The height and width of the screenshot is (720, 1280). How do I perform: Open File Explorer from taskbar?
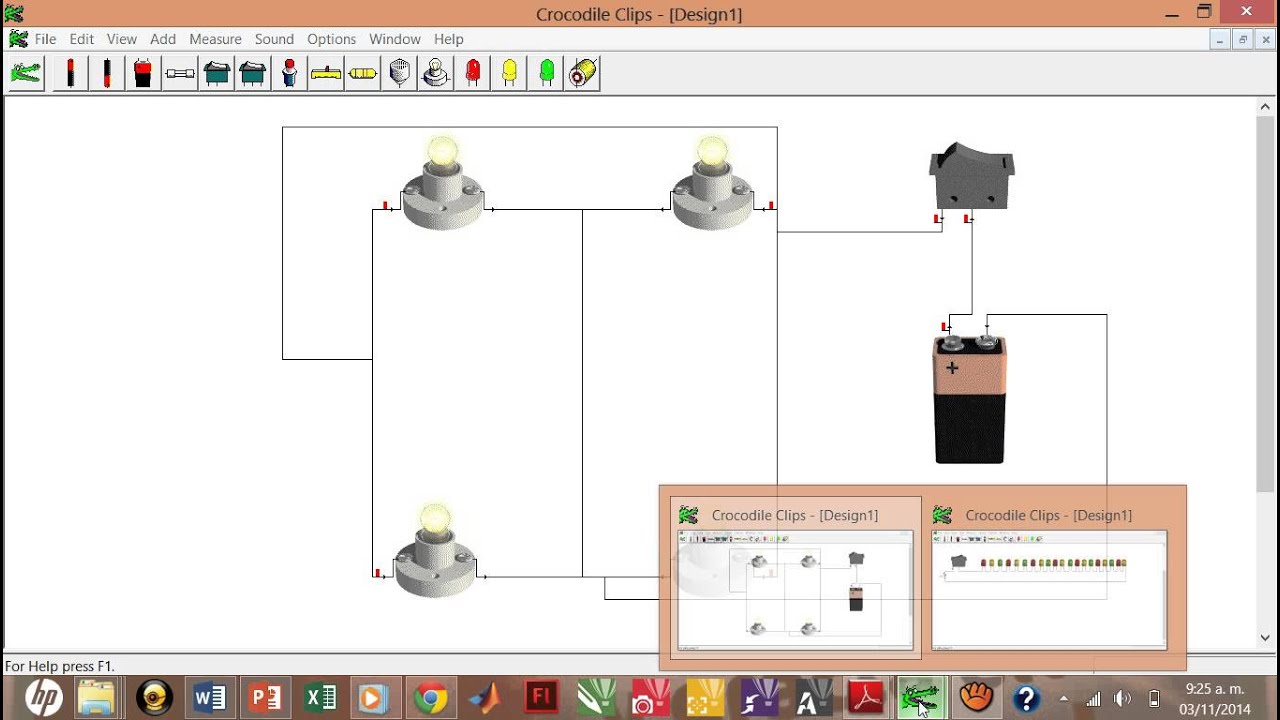pyautogui.click(x=97, y=697)
